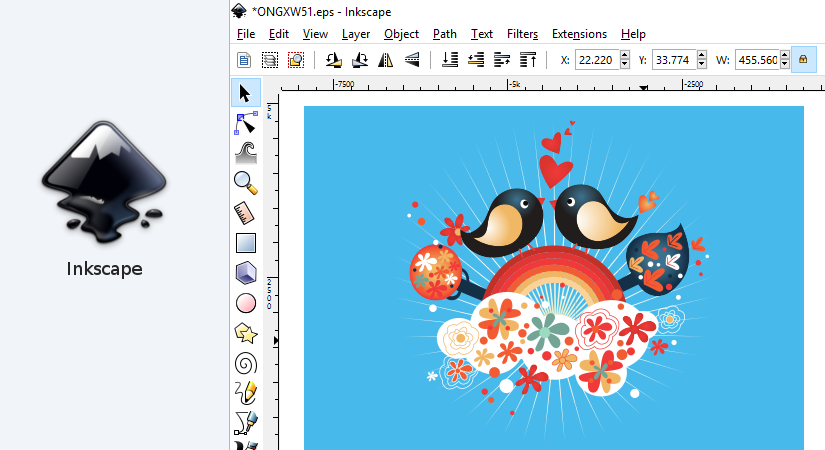Pick the Measure ruler tool
The width and height of the screenshot is (825, 450).
[245, 212]
